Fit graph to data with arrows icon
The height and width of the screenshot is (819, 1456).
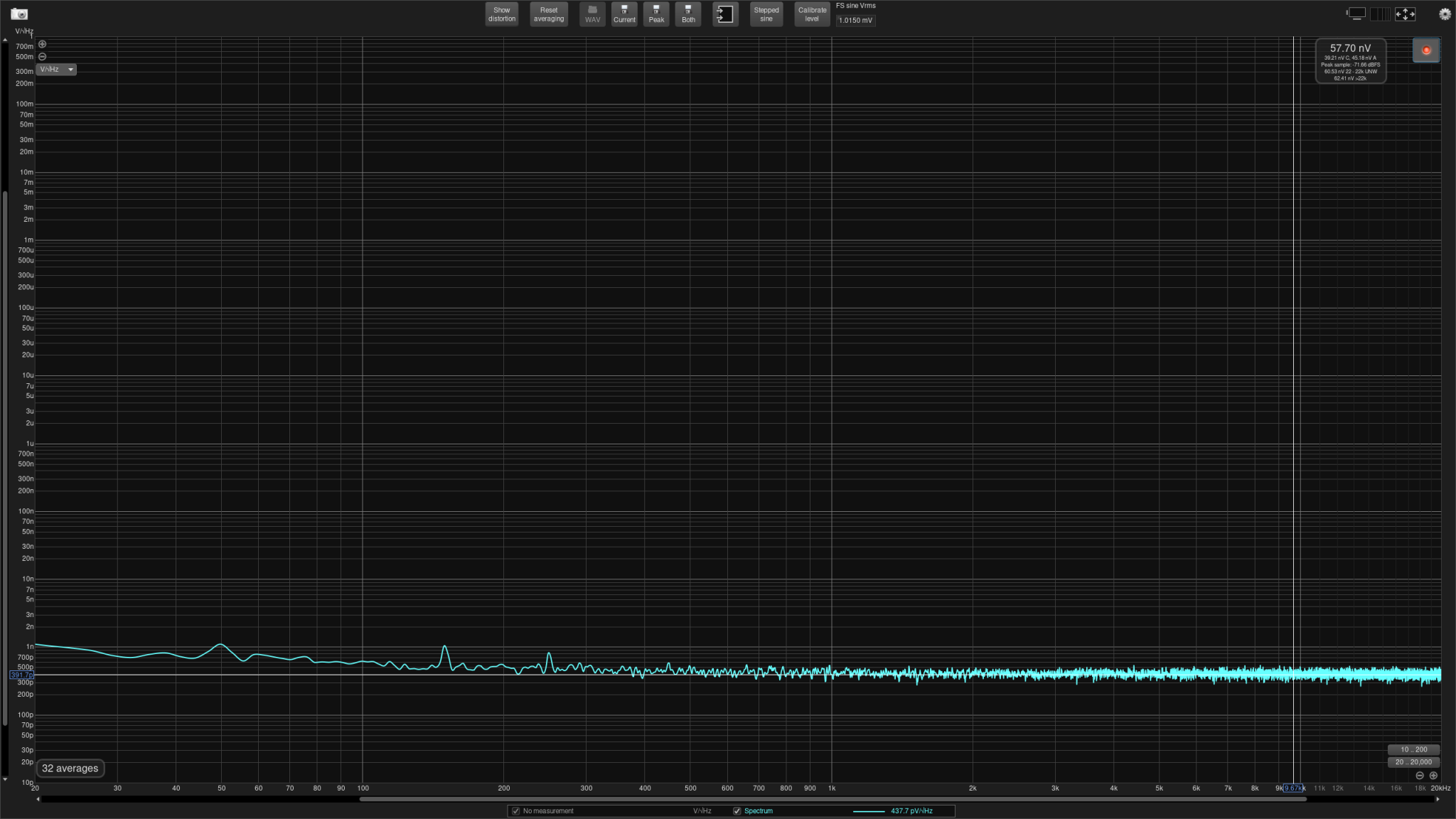[x=1405, y=14]
